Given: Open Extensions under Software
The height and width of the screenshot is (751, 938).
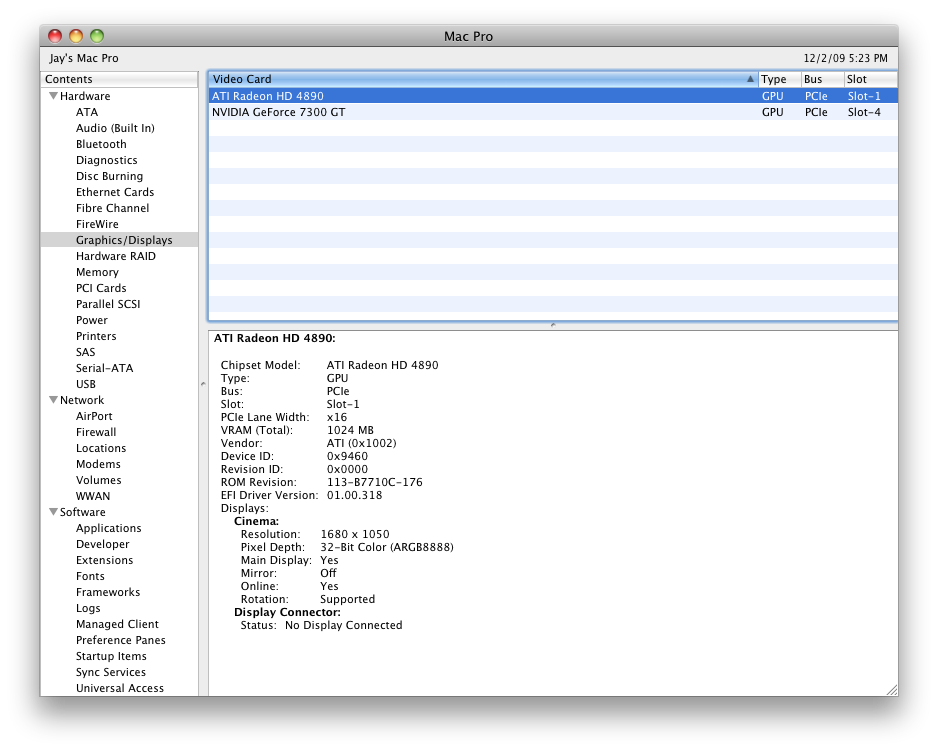Looking at the screenshot, I should [104, 560].
